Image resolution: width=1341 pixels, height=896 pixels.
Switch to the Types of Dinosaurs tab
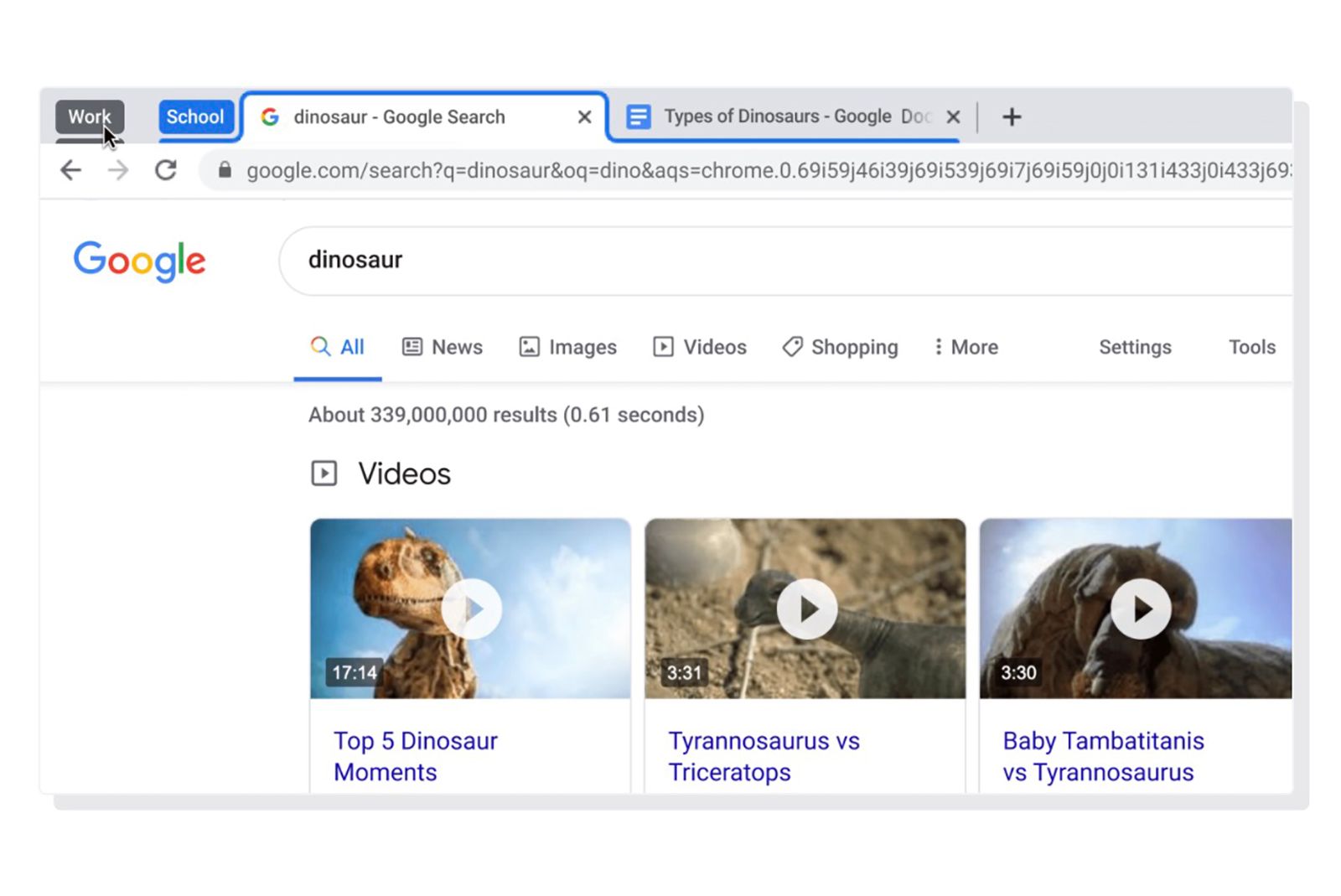pyautogui.click(x=779, y=117)
